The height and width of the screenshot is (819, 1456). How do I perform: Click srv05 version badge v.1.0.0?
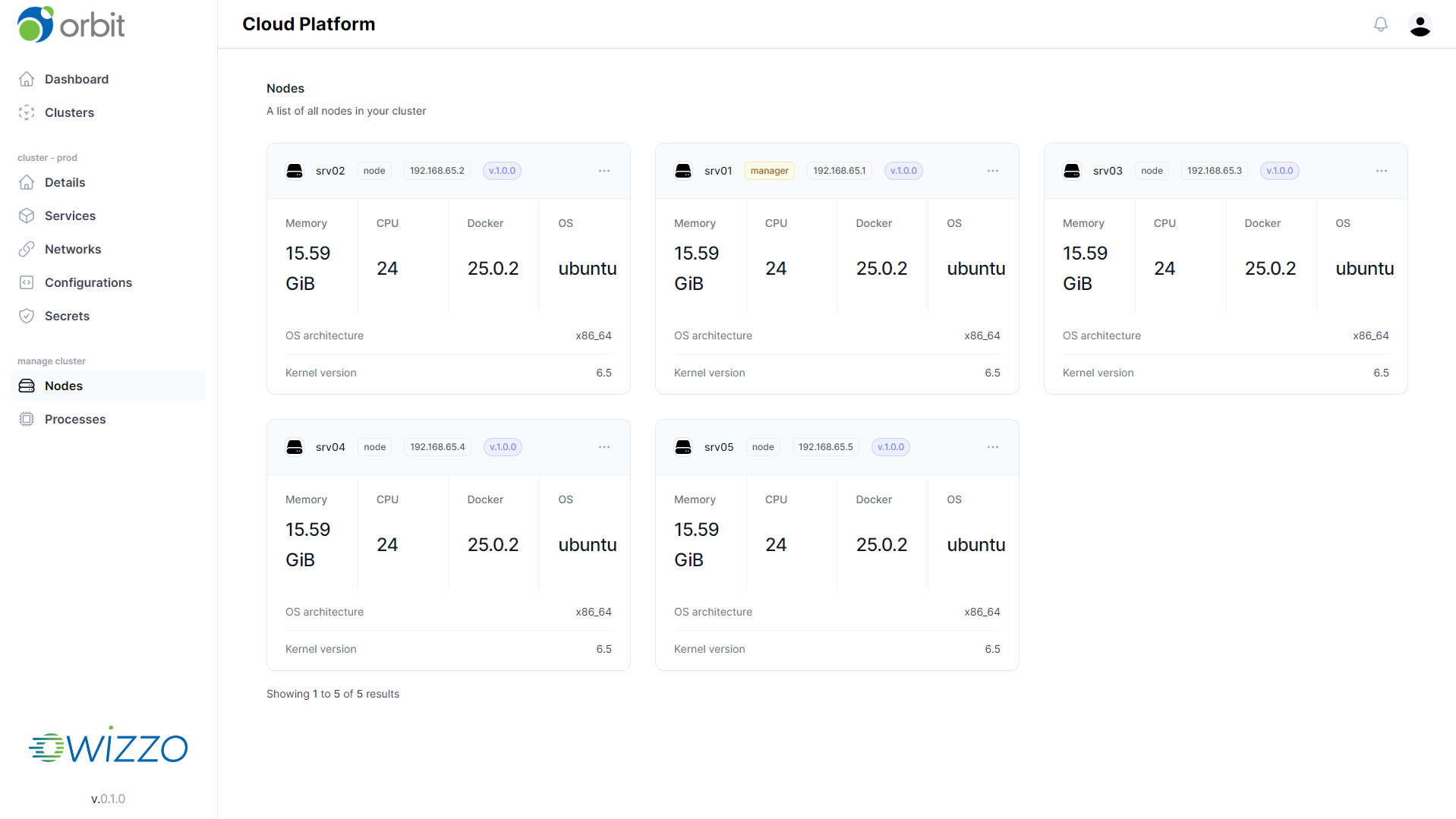point(890,447)
